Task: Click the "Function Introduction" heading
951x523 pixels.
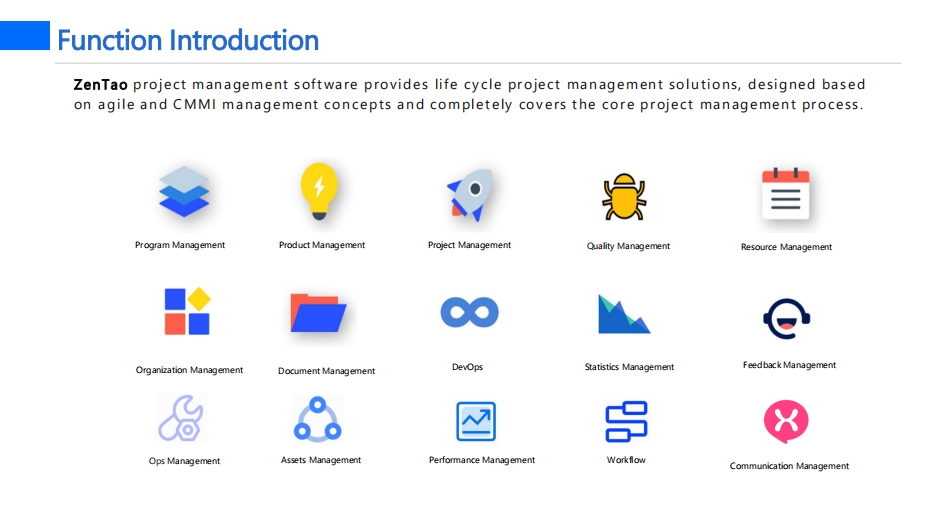Action: tap(188, 40)
